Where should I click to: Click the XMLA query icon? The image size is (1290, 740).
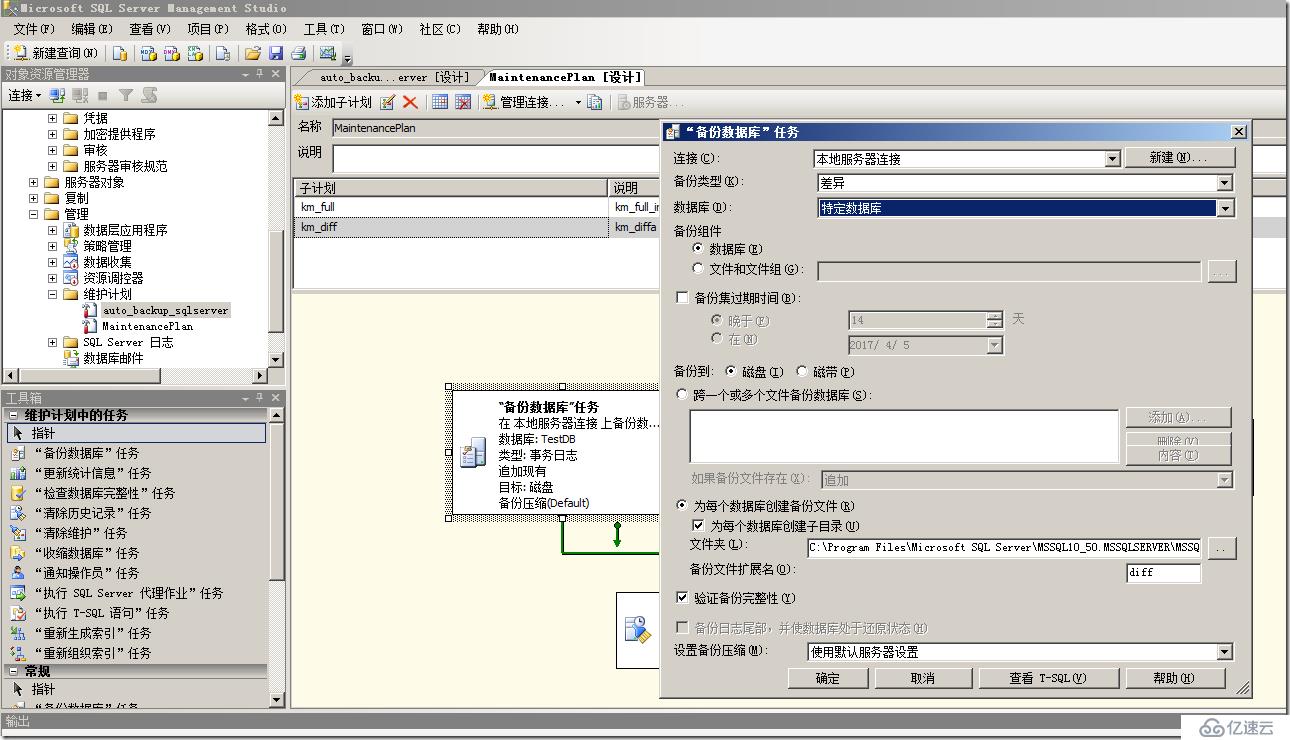click(196, 53)
